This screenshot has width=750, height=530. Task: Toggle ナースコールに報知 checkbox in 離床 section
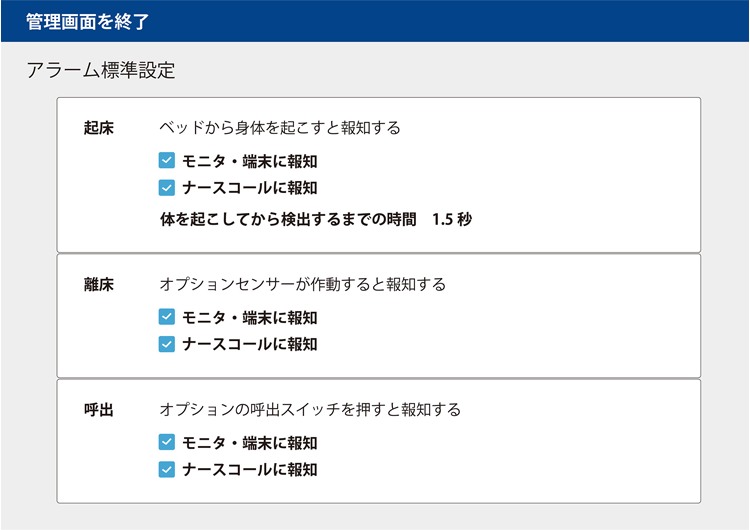(167, 344)
